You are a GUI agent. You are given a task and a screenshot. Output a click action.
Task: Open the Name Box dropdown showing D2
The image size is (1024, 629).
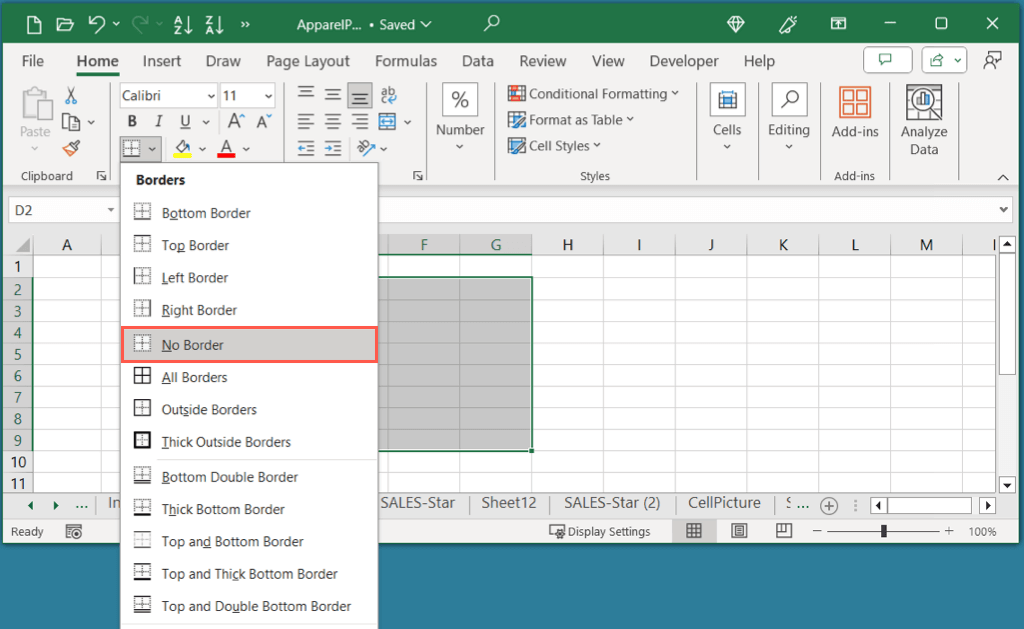pyautogui.click(x=110, y=209)
